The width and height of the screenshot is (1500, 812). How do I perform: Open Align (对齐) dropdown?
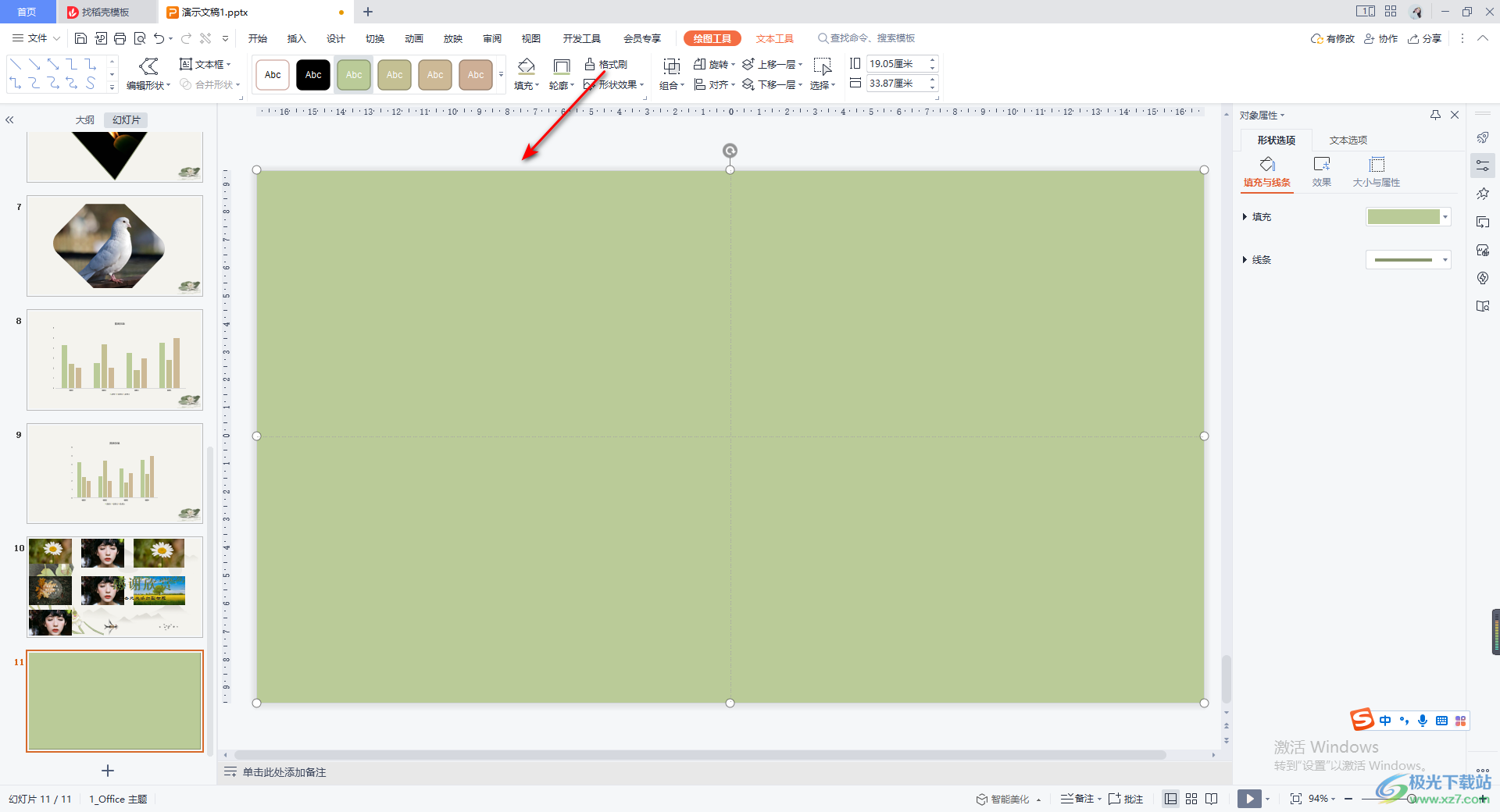point(714,84)
